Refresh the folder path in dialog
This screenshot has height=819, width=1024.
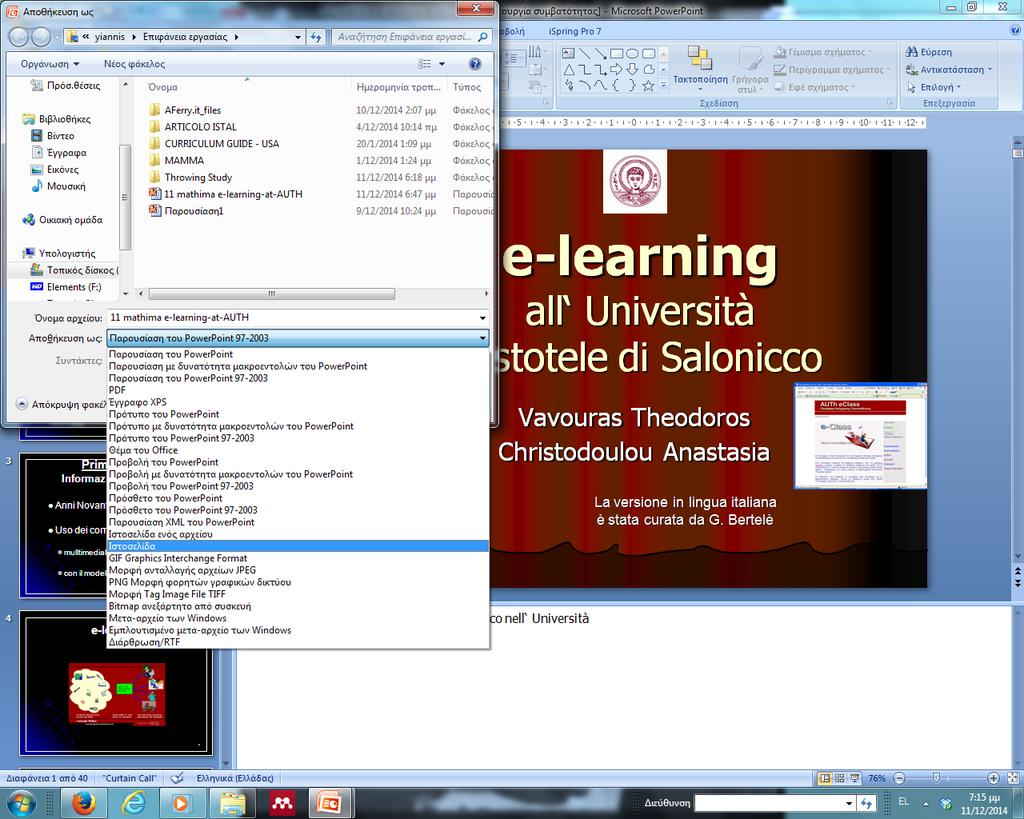tap(317, 37)
